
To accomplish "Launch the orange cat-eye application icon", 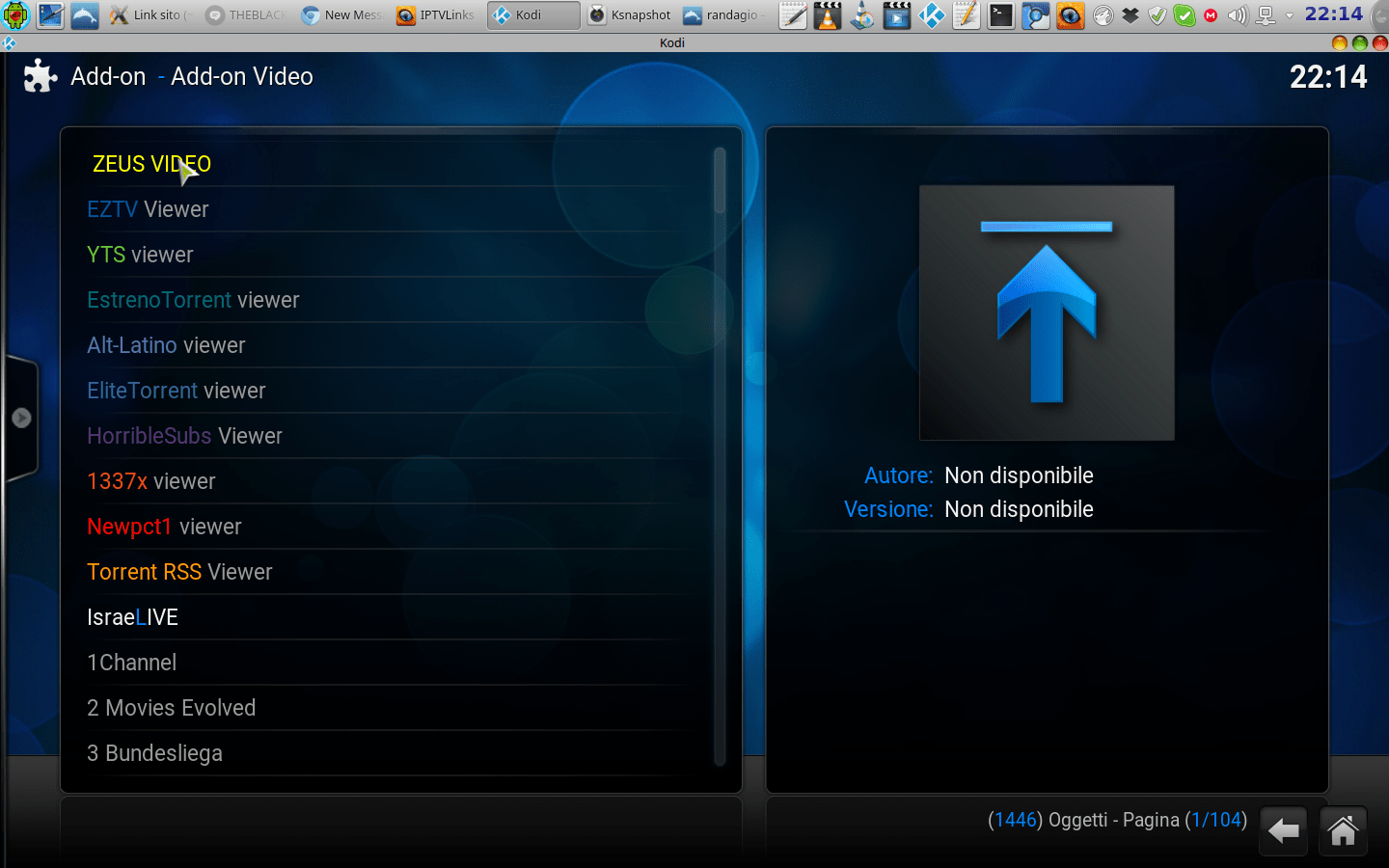I will 1071,14.
